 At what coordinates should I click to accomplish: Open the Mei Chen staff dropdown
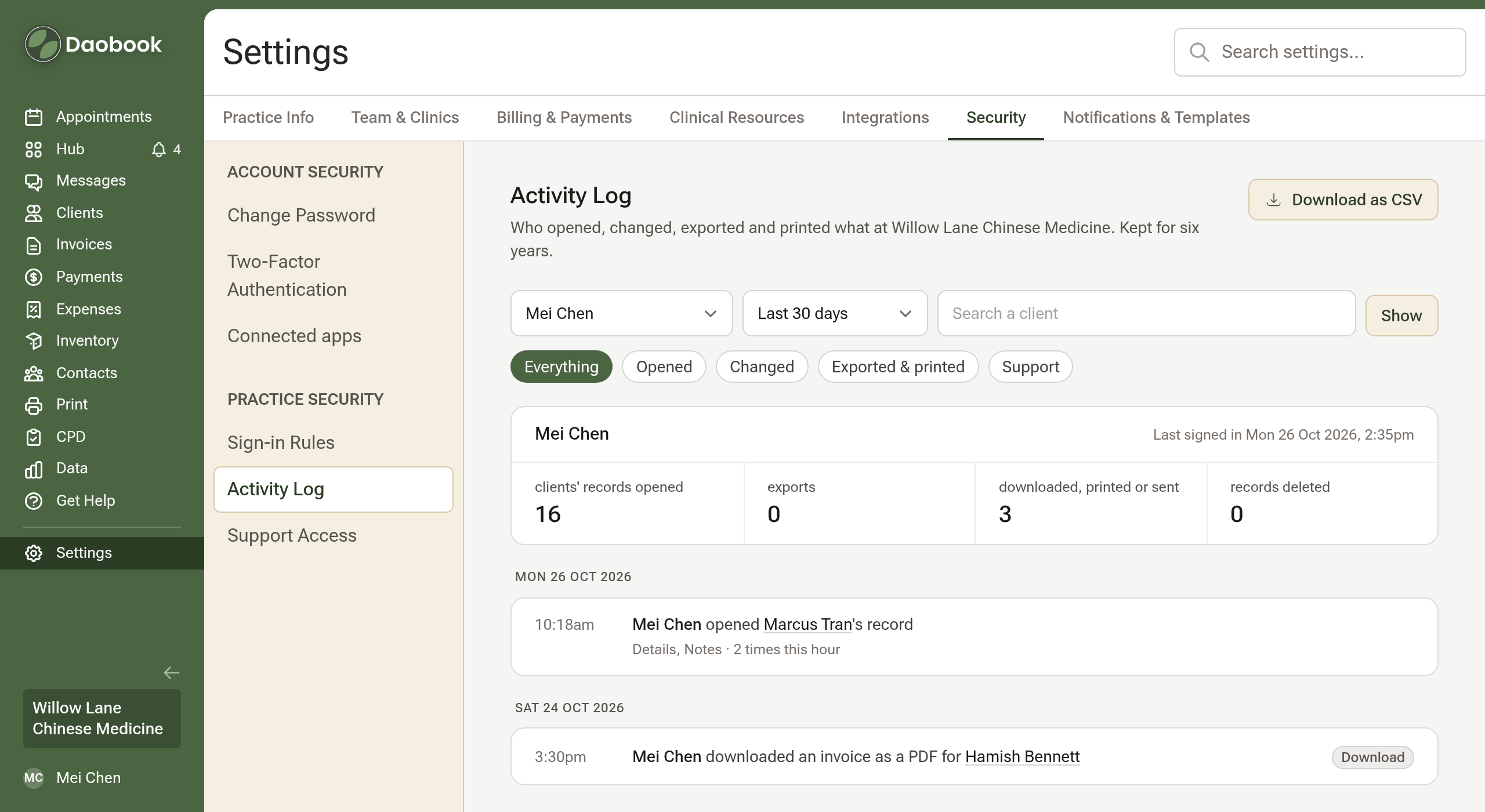621,313
